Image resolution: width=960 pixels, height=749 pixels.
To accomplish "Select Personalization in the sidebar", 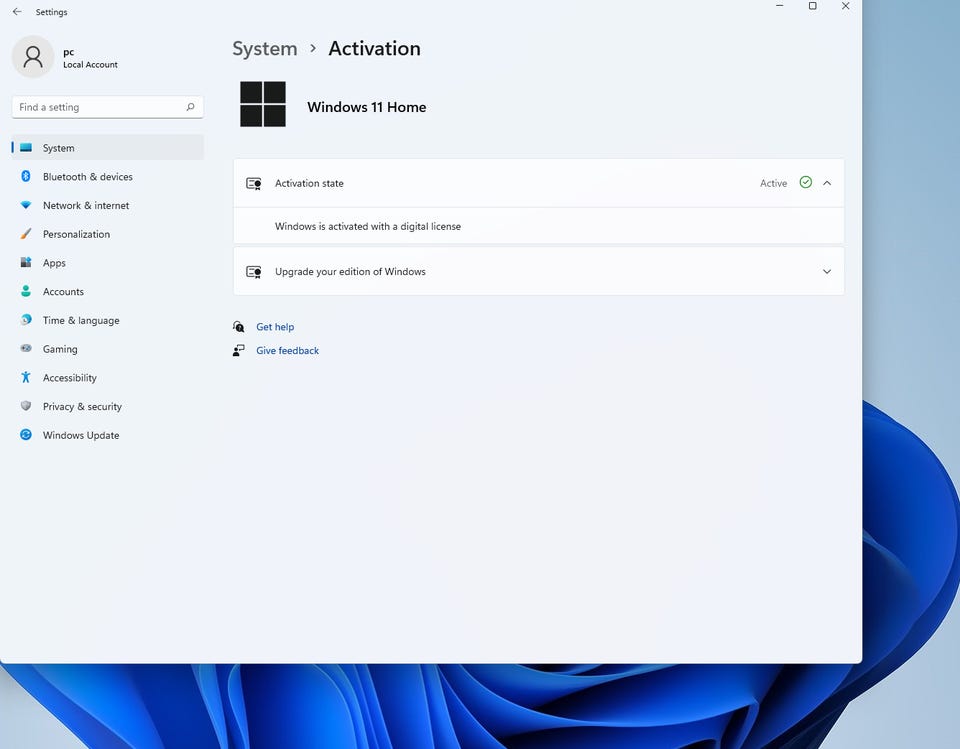I will click(108, 234).
